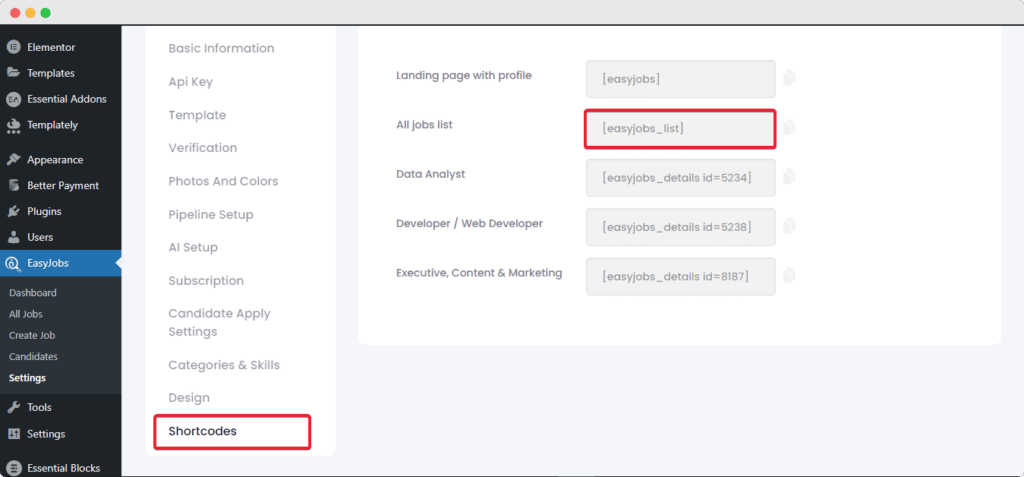This screenshot has height=477, width=1024.
Task: Click the WordPress Settings sliders icon
Action: [13, 434]
